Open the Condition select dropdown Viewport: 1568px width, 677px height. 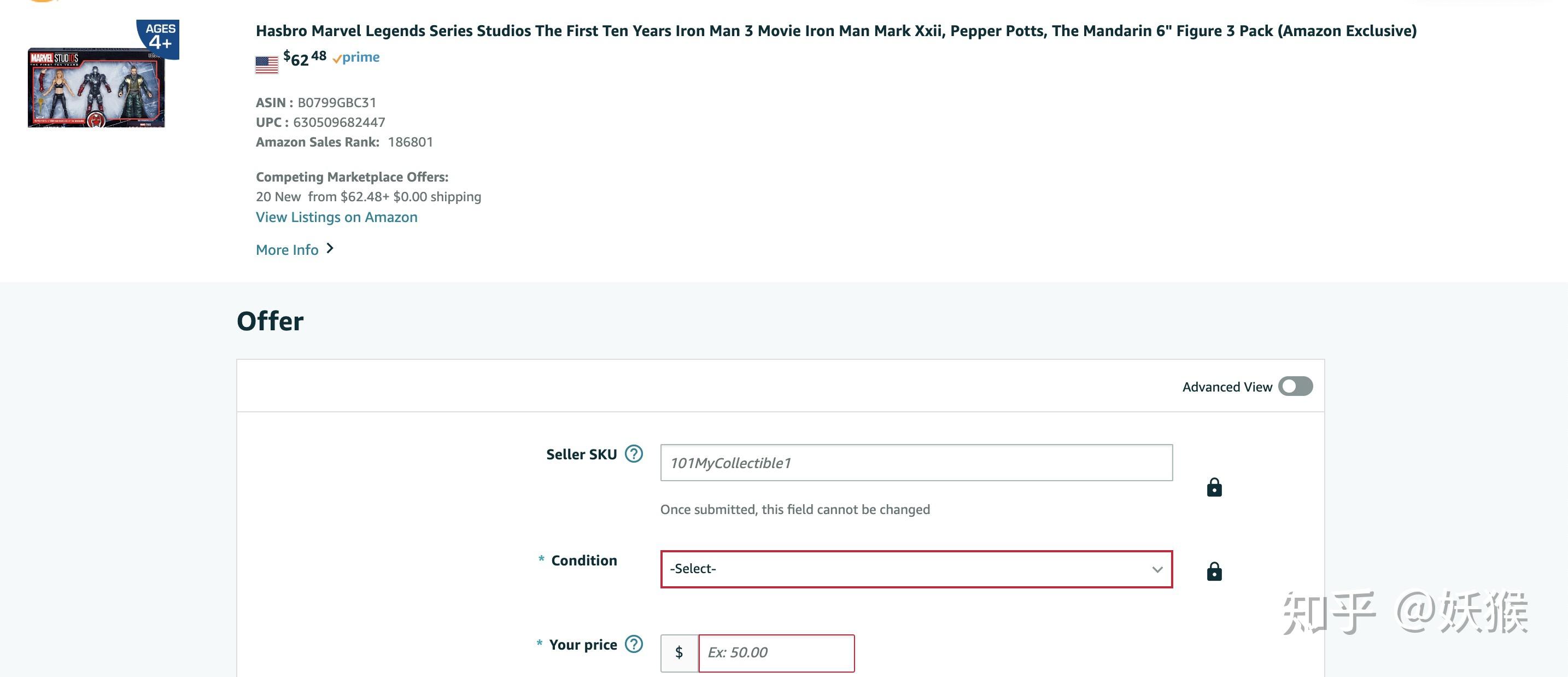pos(907,569)
